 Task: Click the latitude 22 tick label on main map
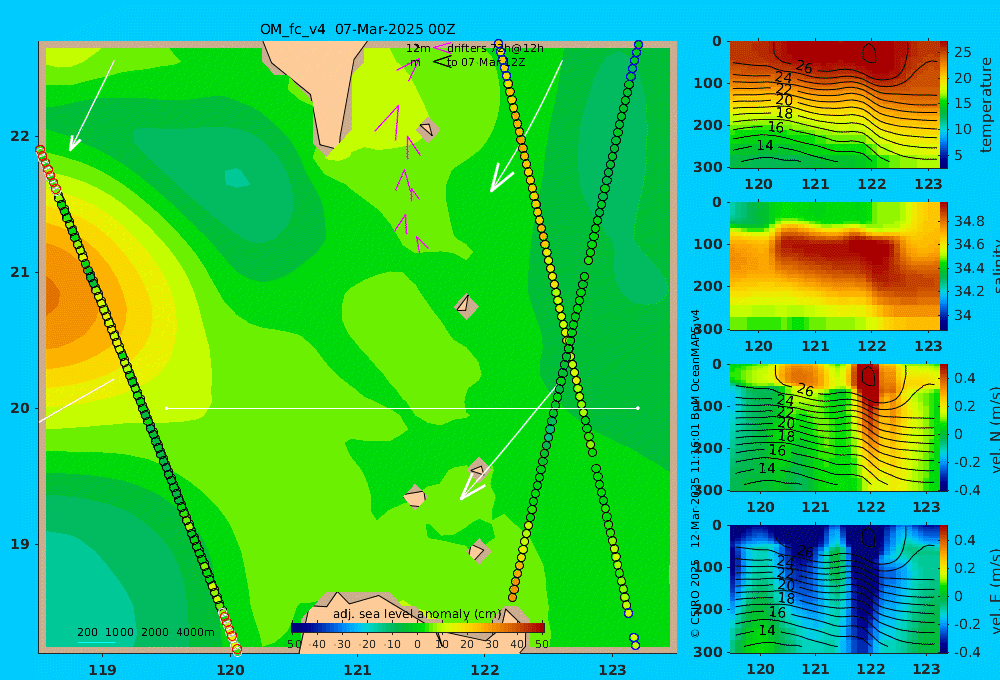[20, 136]
